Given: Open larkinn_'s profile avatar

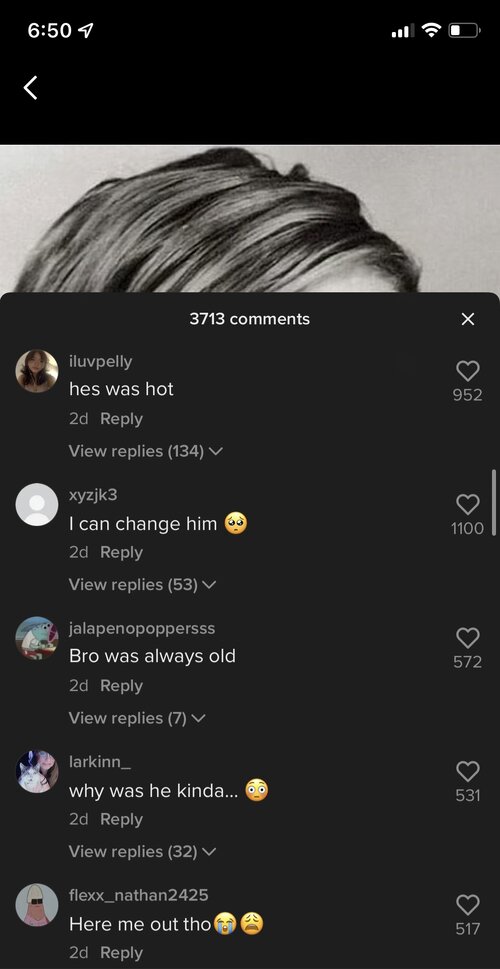Looking at the screenshot, I should [x=36, y=771].
